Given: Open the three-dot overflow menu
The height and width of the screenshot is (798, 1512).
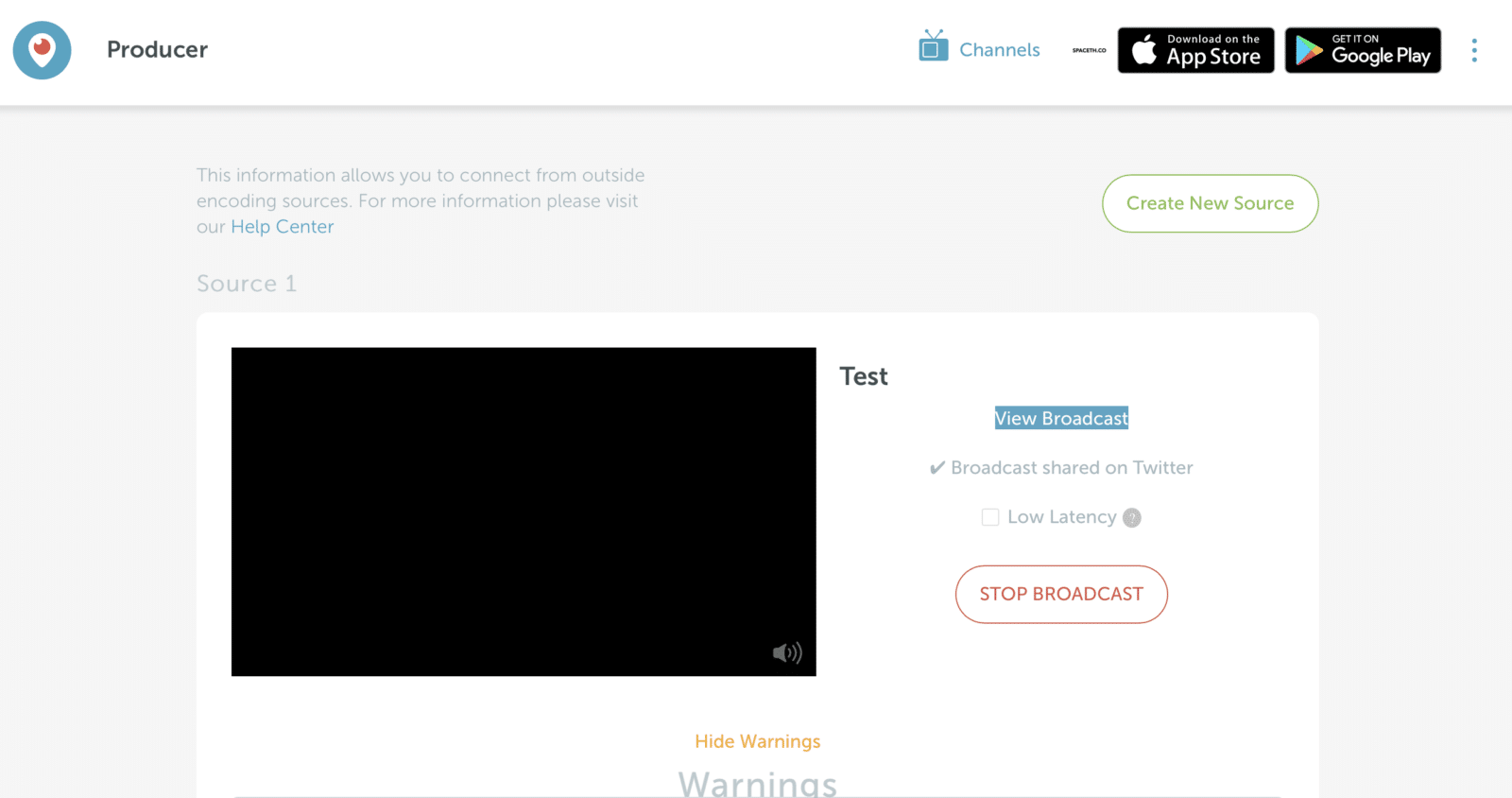Looking at the screenshot, I should coord(1473,50).
